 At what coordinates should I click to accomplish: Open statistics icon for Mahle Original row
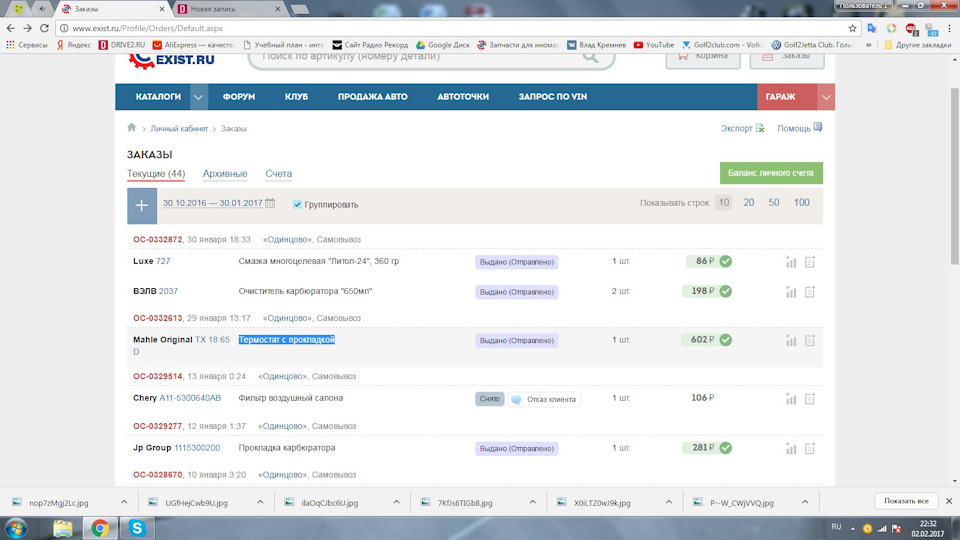click(x=791, y=340)
